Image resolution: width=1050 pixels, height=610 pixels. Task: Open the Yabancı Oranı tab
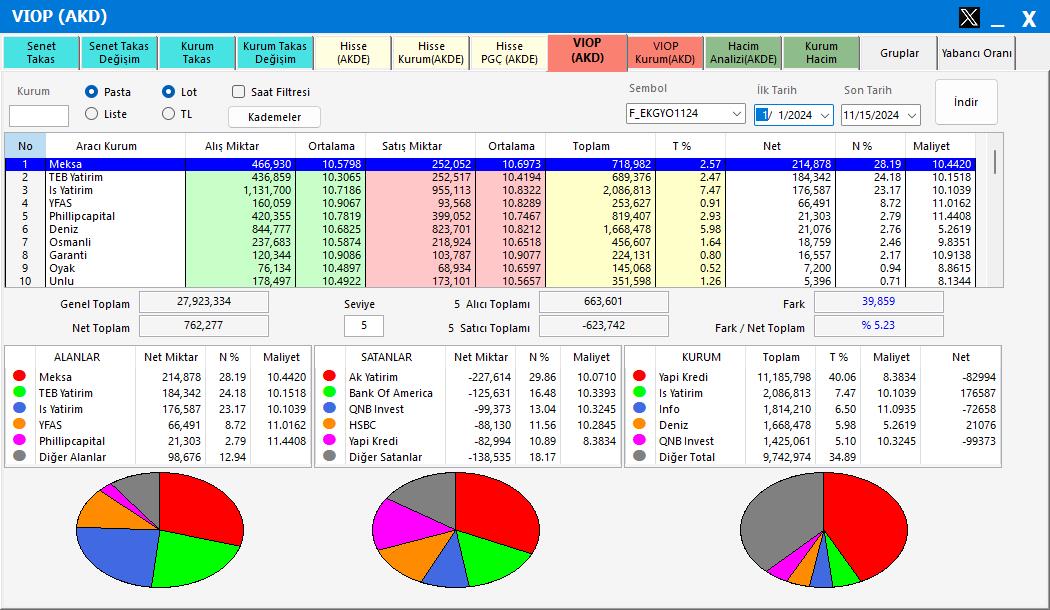point(976,53)
